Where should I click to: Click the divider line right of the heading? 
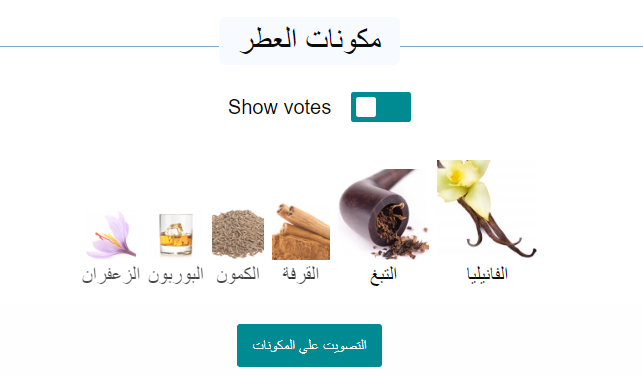coord(521,46)
